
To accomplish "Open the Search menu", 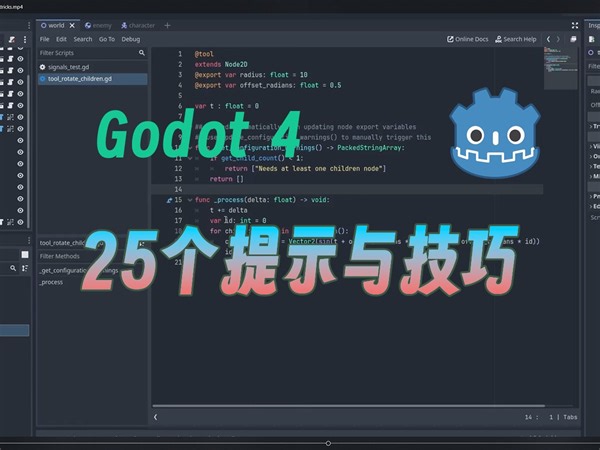I will coord(83,39).
